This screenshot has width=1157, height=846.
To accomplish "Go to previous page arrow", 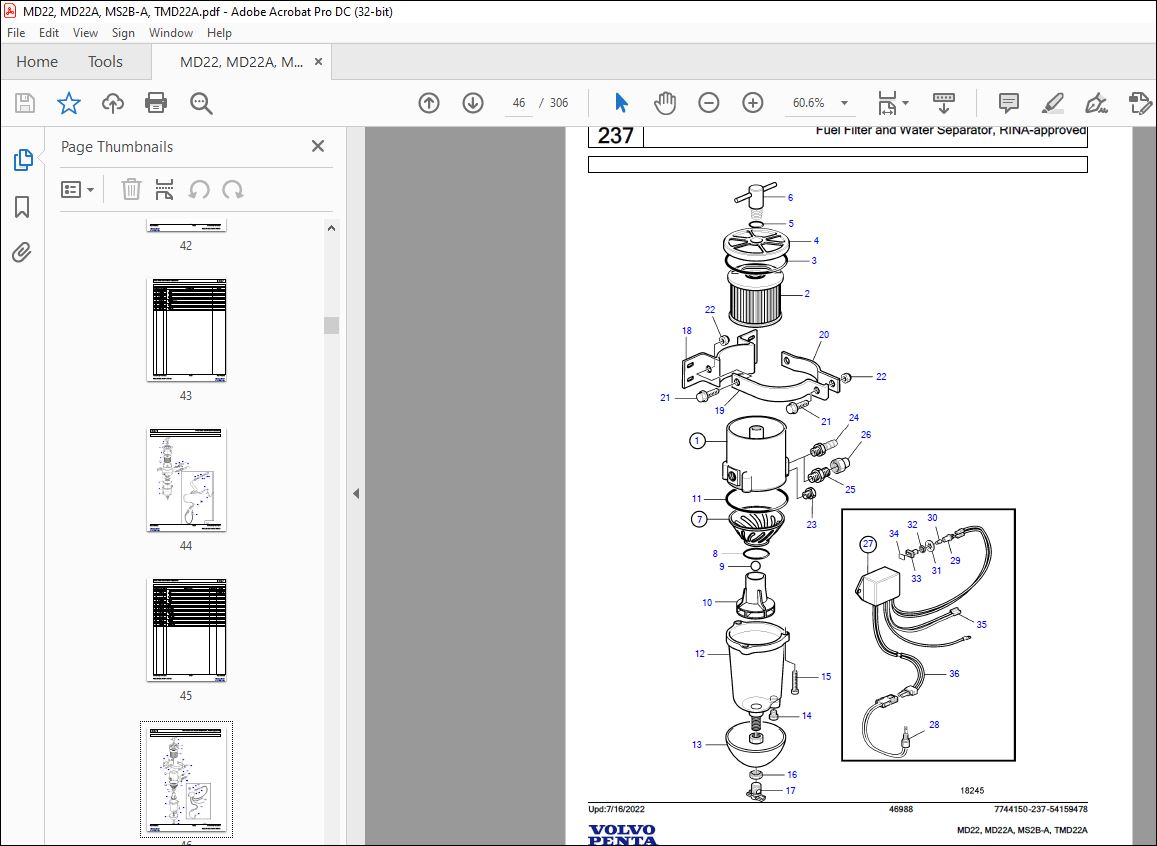I will pyautogui.click(x=429, y=103).
